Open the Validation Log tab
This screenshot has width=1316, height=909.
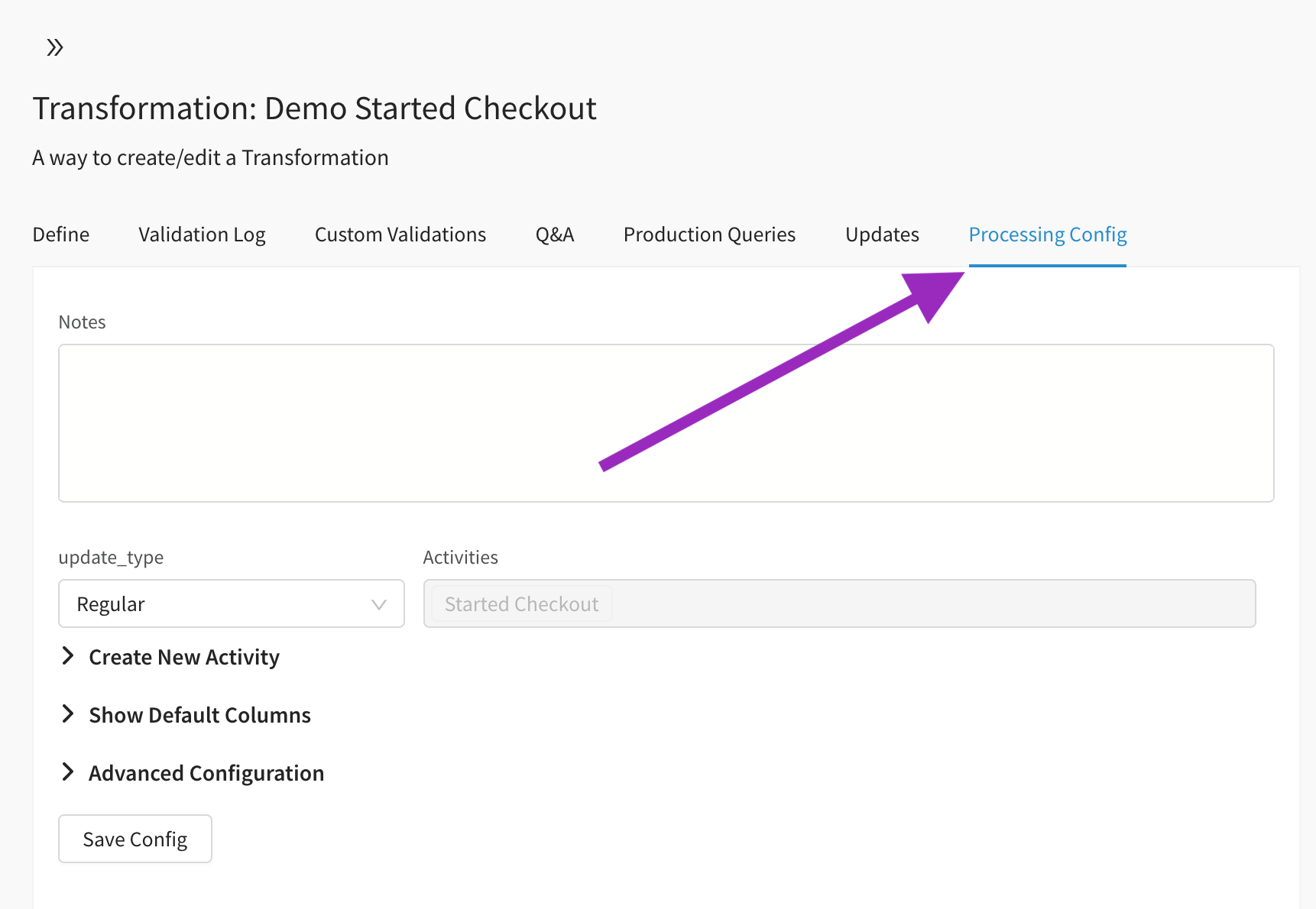[x=202, y=235]
